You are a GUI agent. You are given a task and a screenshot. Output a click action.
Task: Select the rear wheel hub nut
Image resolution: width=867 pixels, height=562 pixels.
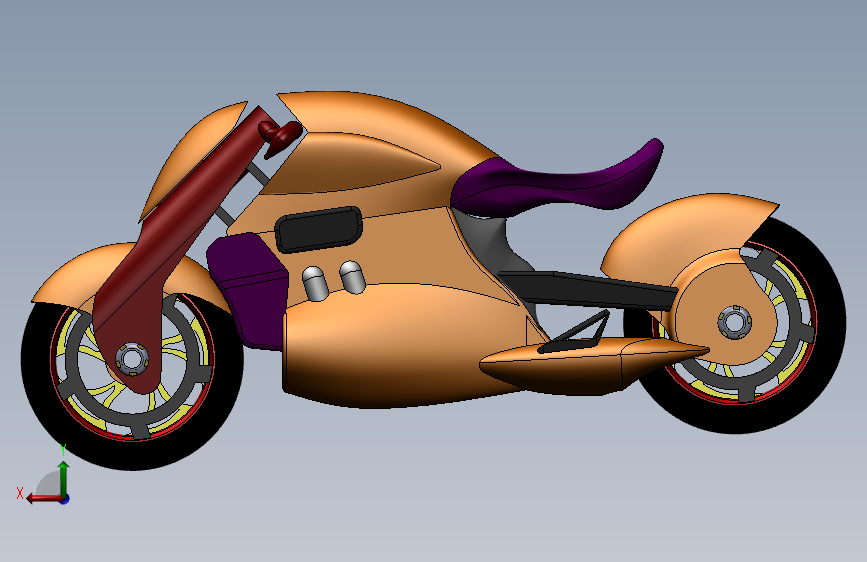(x=734, y=322)
